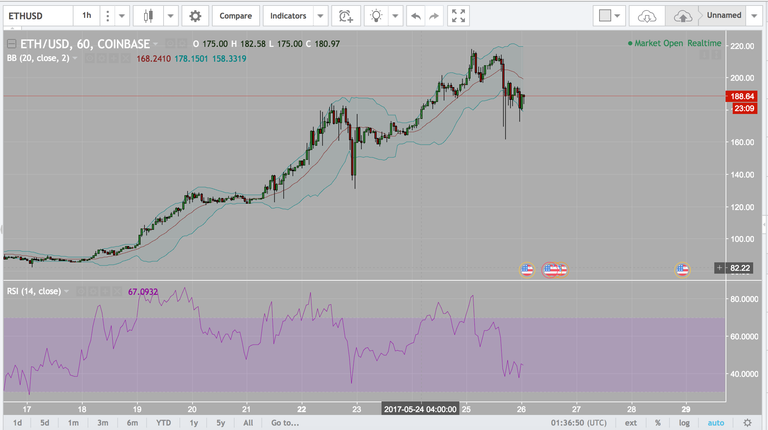
Task: Undo last action with left arrow
Action: 416,16
